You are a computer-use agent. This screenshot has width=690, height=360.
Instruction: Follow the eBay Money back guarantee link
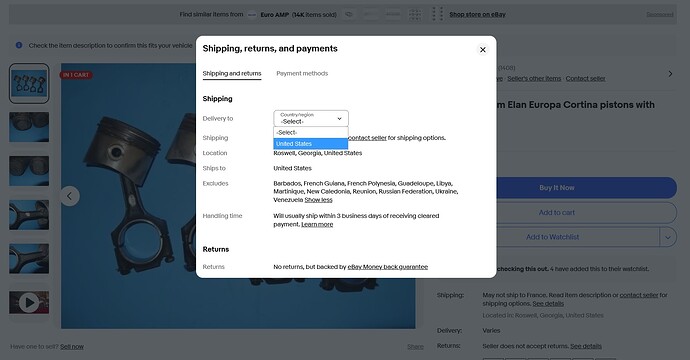387,267
